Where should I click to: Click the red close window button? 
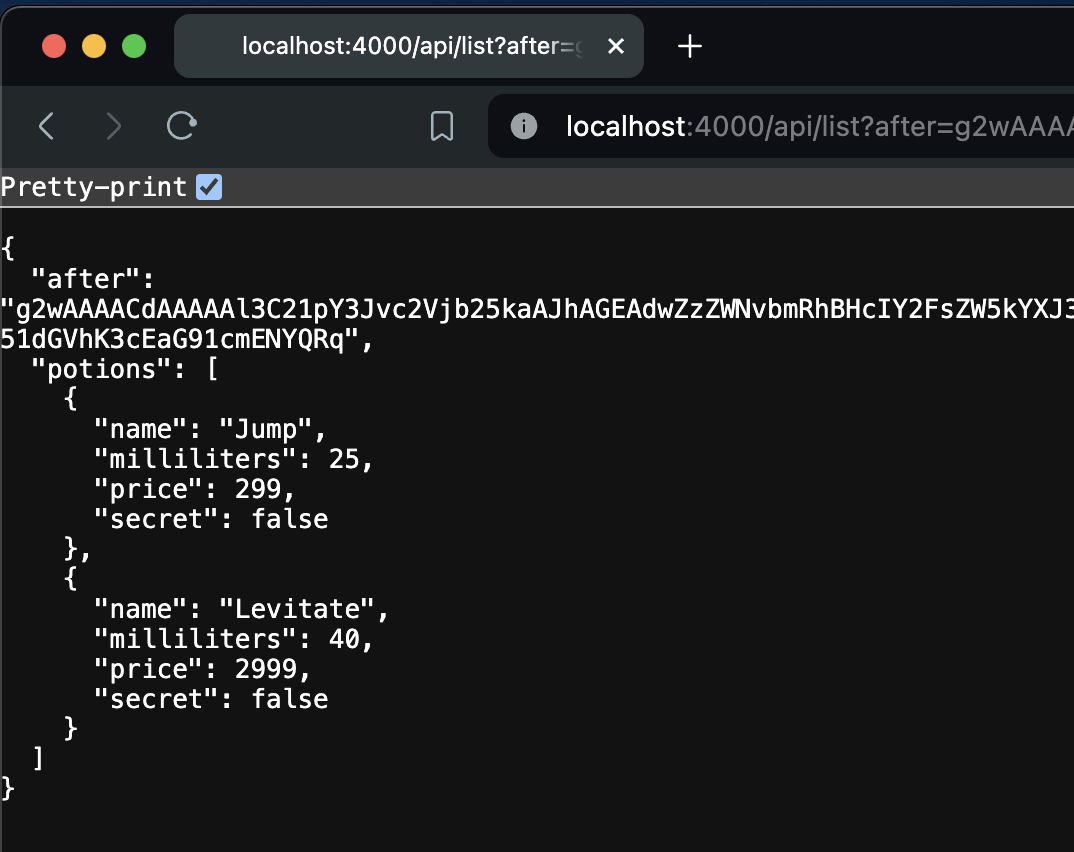click(x=54, y=46)
